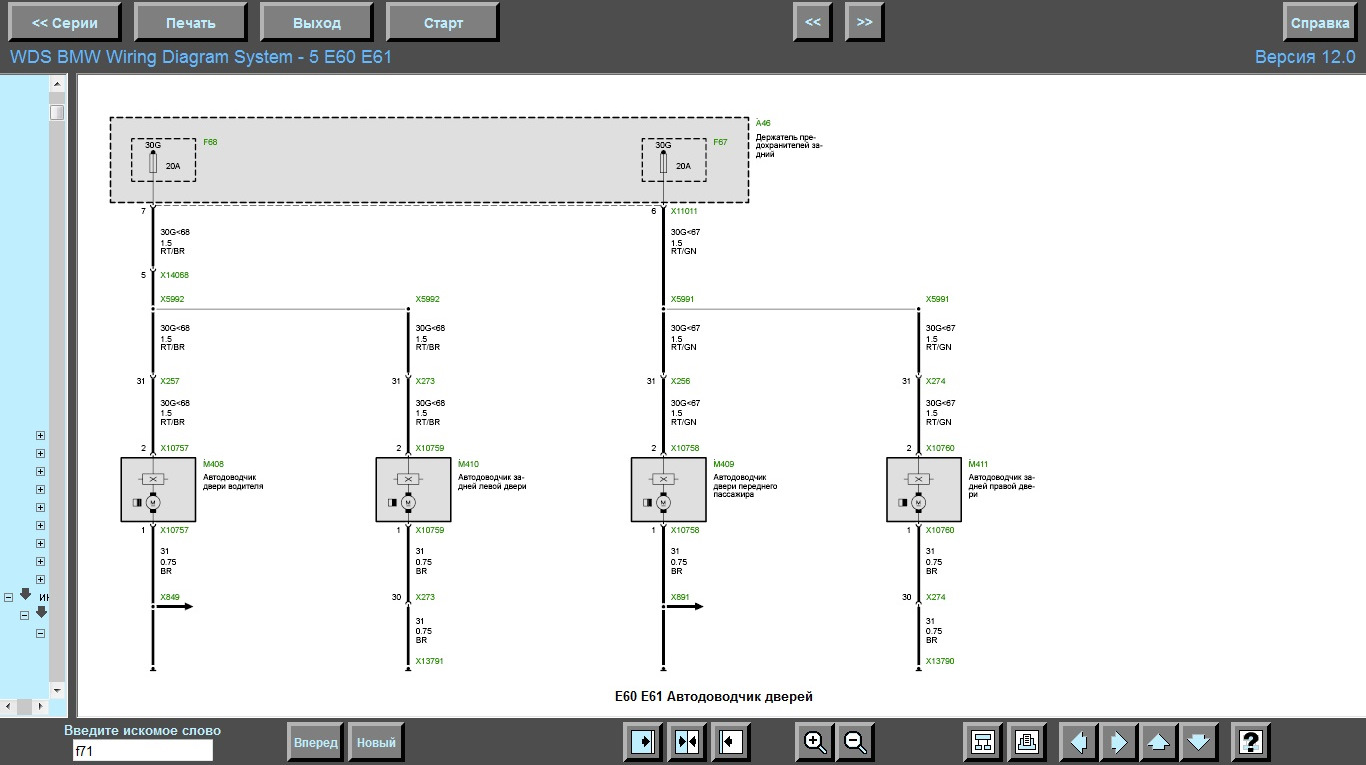Viewport: 1366px width, 765px height.
Task: Click the M409 component label
Action: [x=724, y=464]
